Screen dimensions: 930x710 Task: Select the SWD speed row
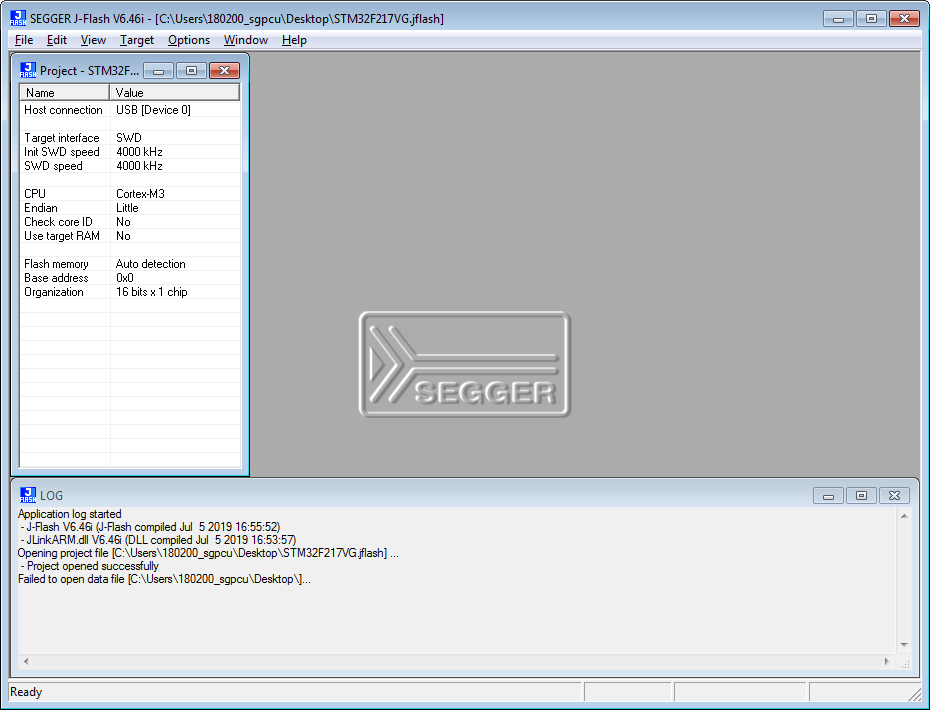pos(130,166)
